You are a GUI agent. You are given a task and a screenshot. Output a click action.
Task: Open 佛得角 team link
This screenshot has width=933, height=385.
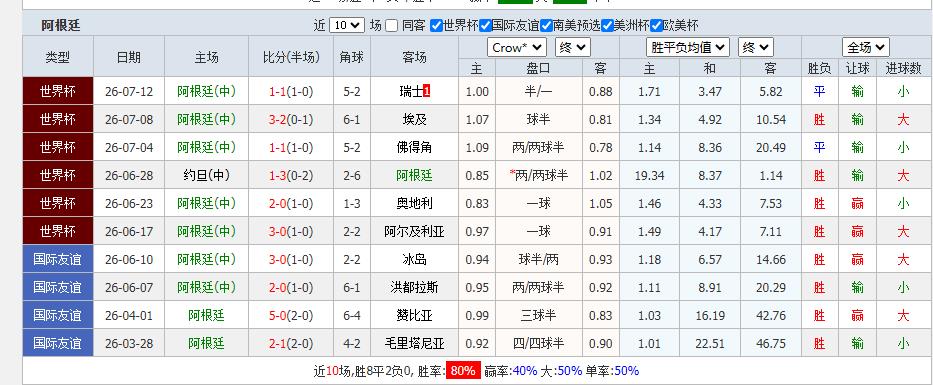click(x=415, y=148)
